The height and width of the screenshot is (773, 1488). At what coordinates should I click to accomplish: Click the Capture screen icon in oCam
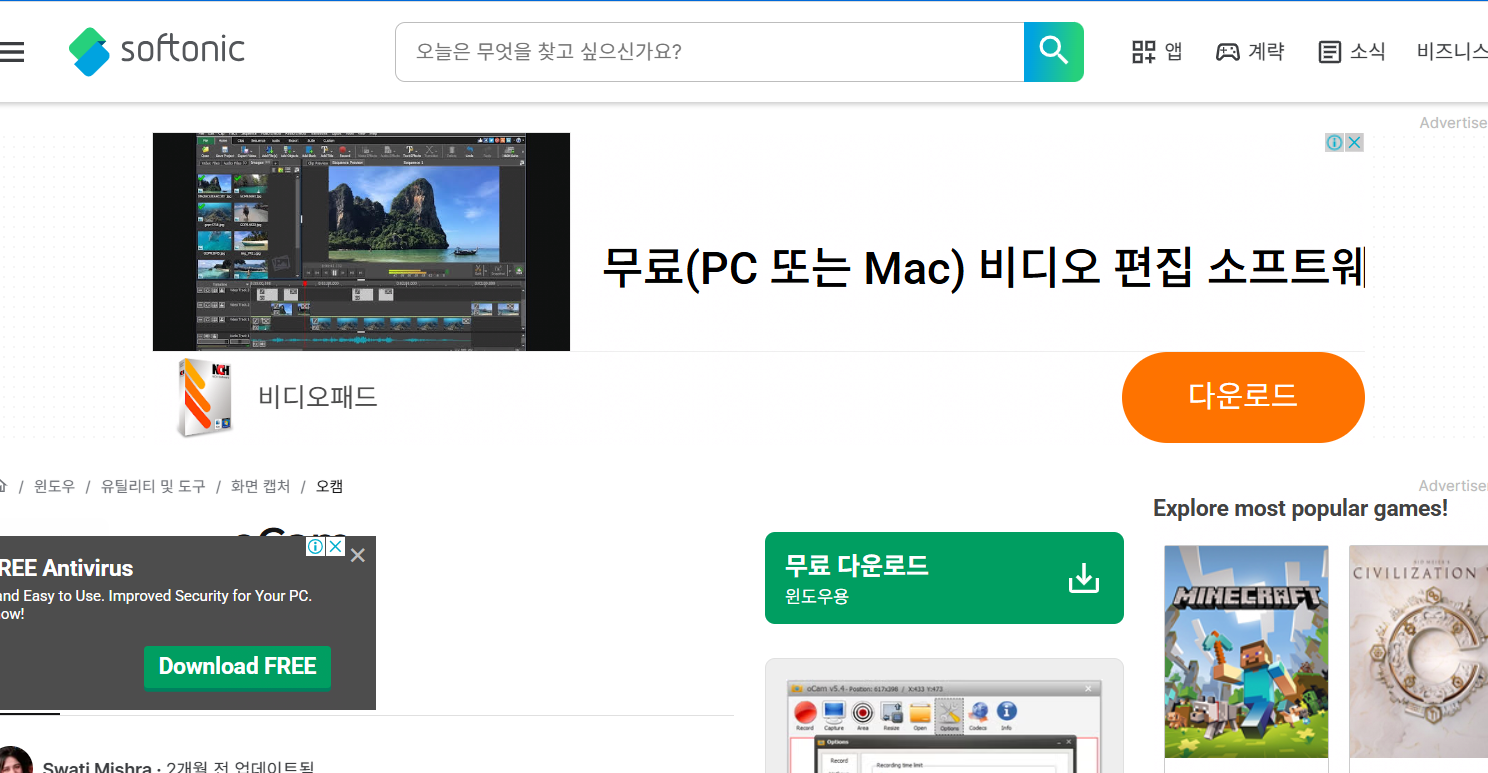[834, 712]
